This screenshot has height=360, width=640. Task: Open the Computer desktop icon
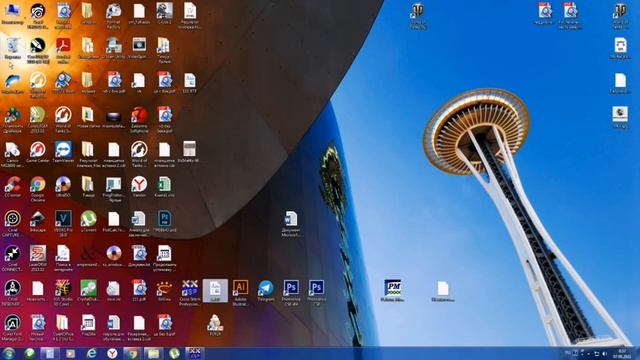(x=12, y=13)
